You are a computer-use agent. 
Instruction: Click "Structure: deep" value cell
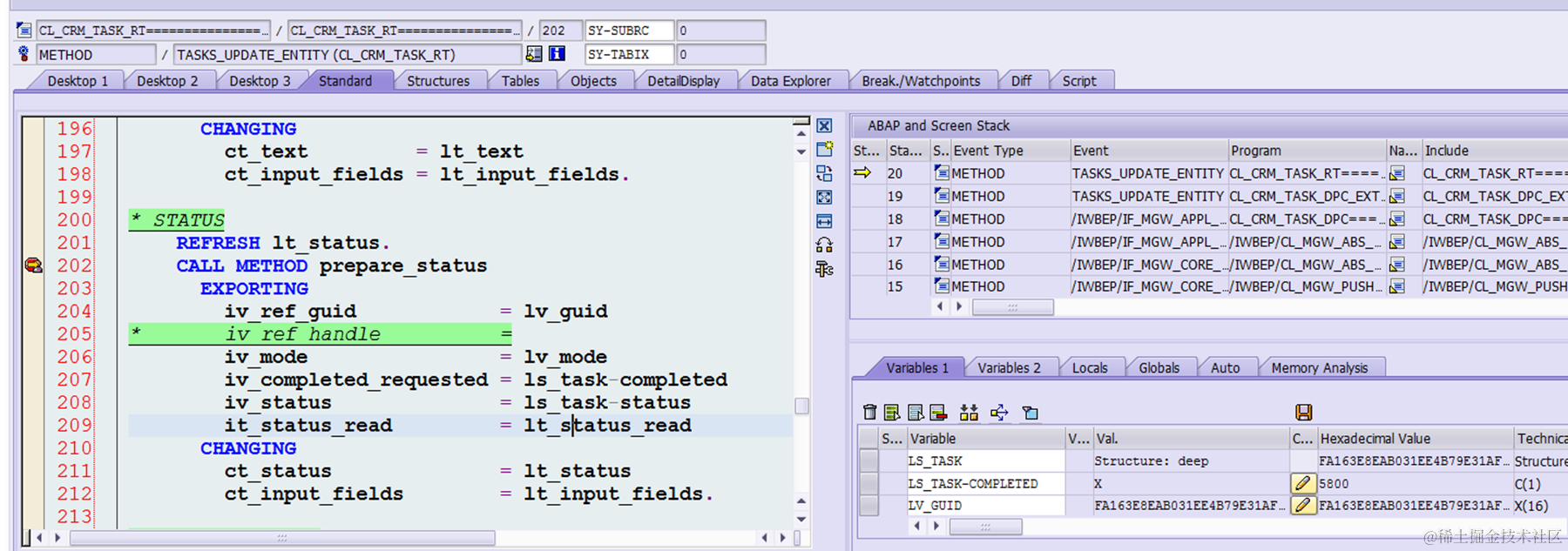click(1191, 460)
